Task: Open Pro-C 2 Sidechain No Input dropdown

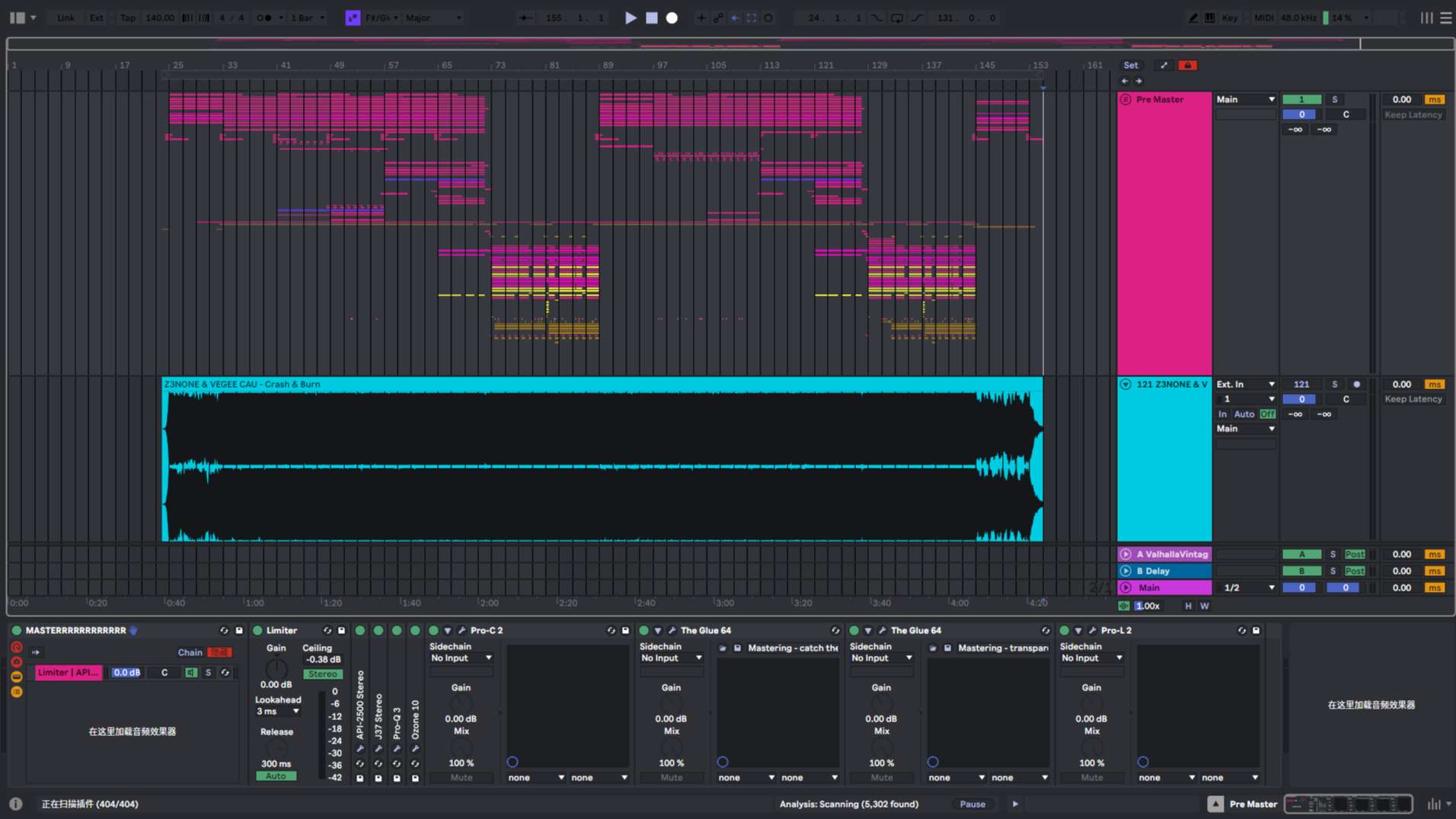Action: (x=461, y=658)
